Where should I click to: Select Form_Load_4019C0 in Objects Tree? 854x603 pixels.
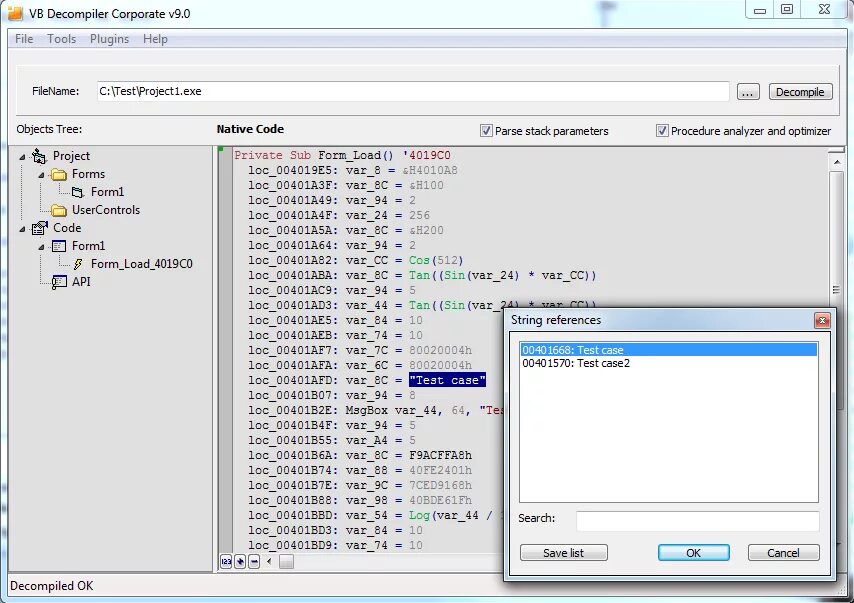[142, 264]
